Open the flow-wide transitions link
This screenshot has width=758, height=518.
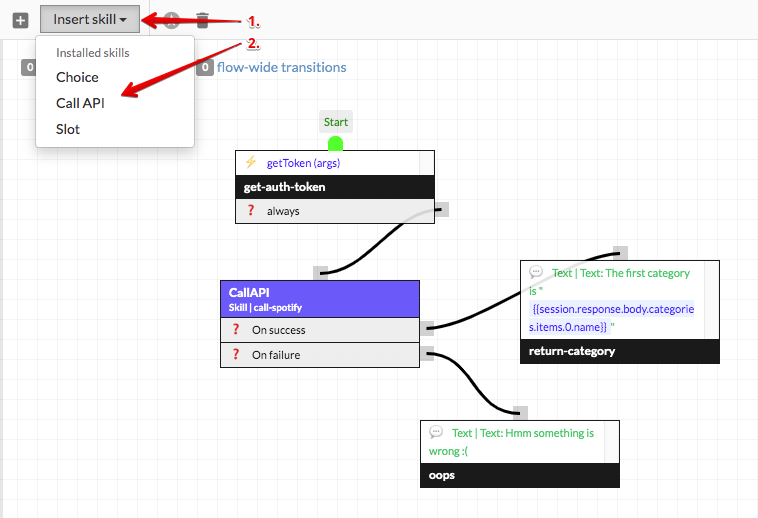[281, 67]
